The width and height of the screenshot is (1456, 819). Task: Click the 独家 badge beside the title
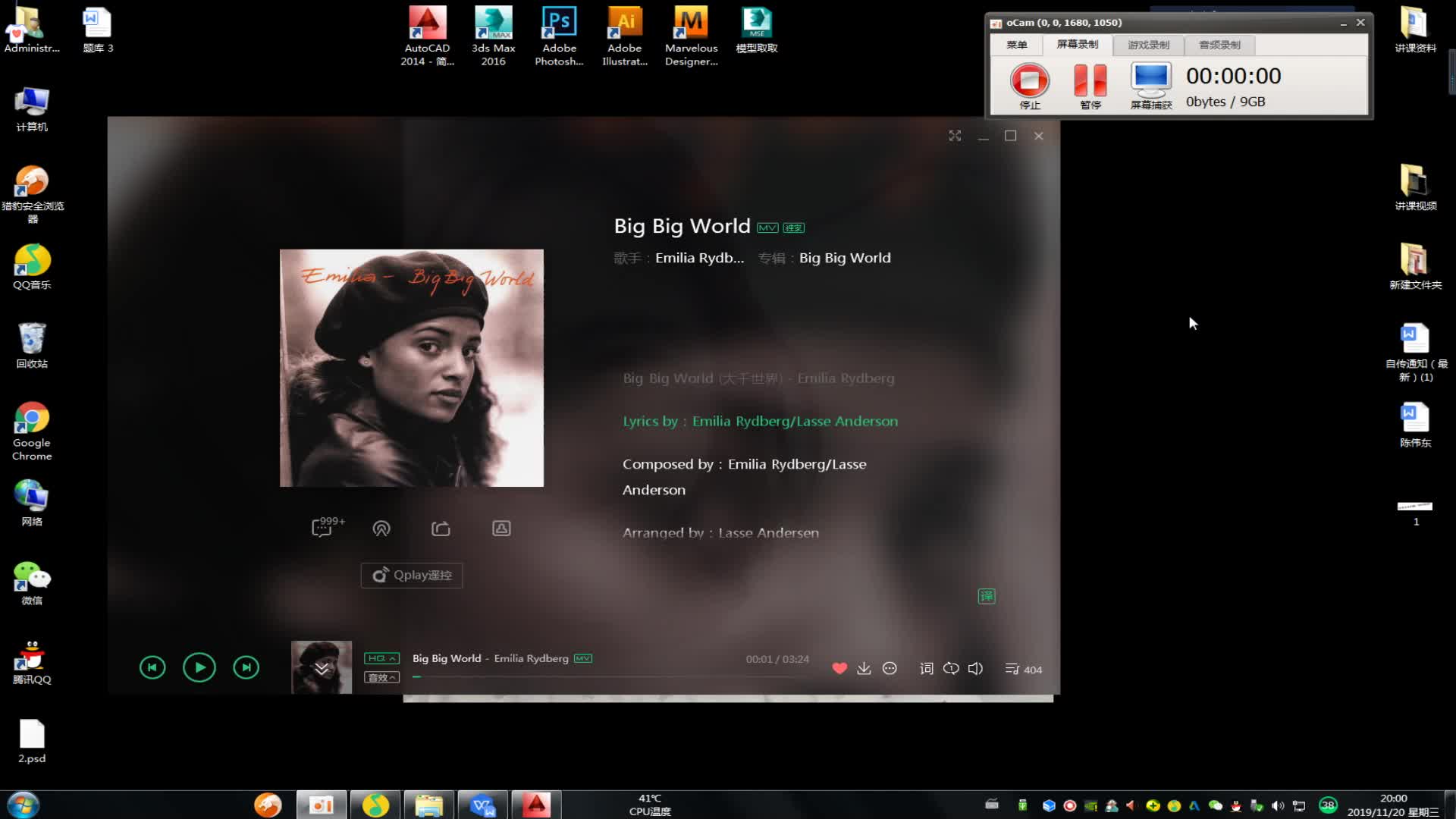coord(793,227)
